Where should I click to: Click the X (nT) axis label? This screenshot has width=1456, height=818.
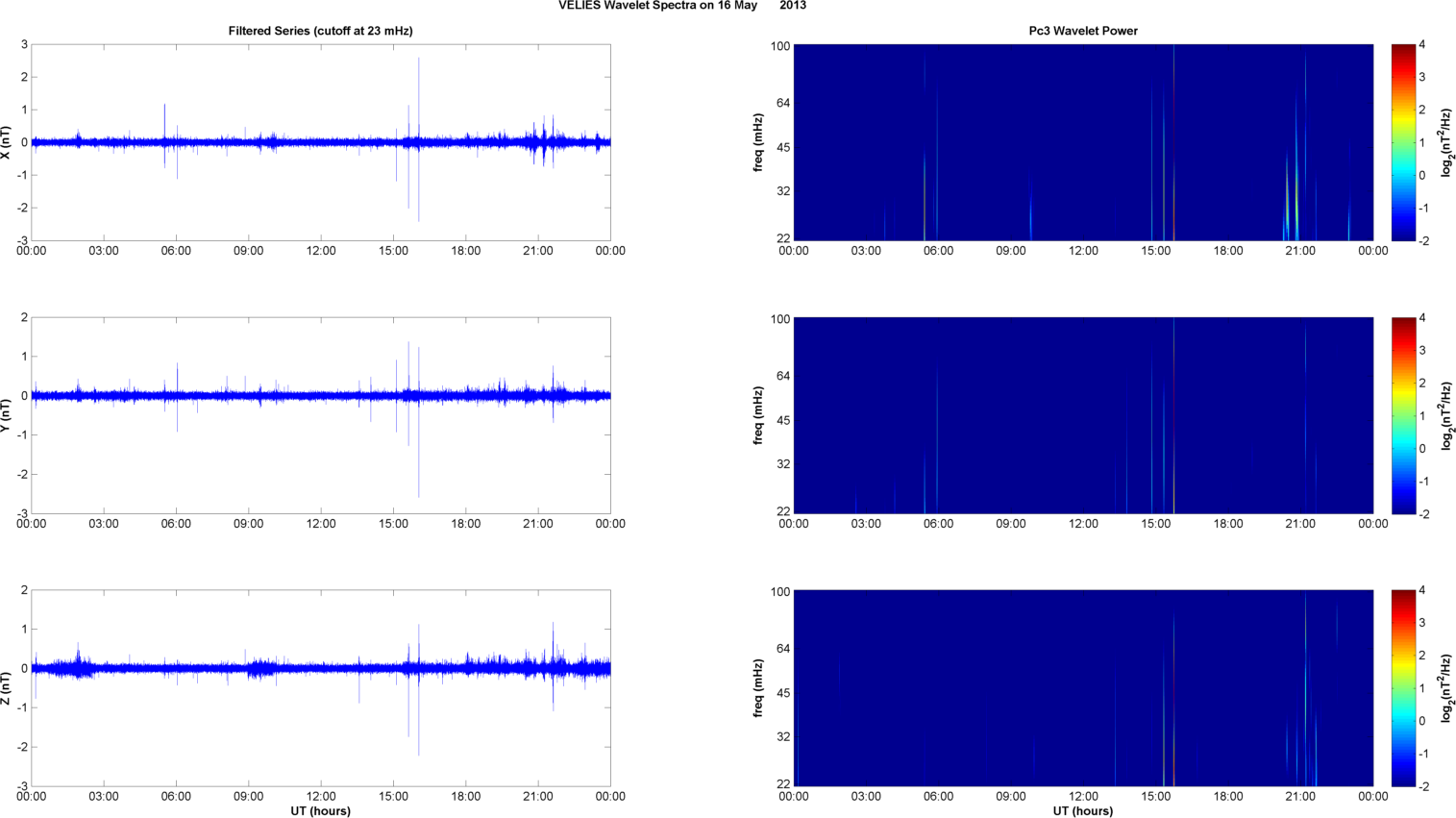point(7,142)
